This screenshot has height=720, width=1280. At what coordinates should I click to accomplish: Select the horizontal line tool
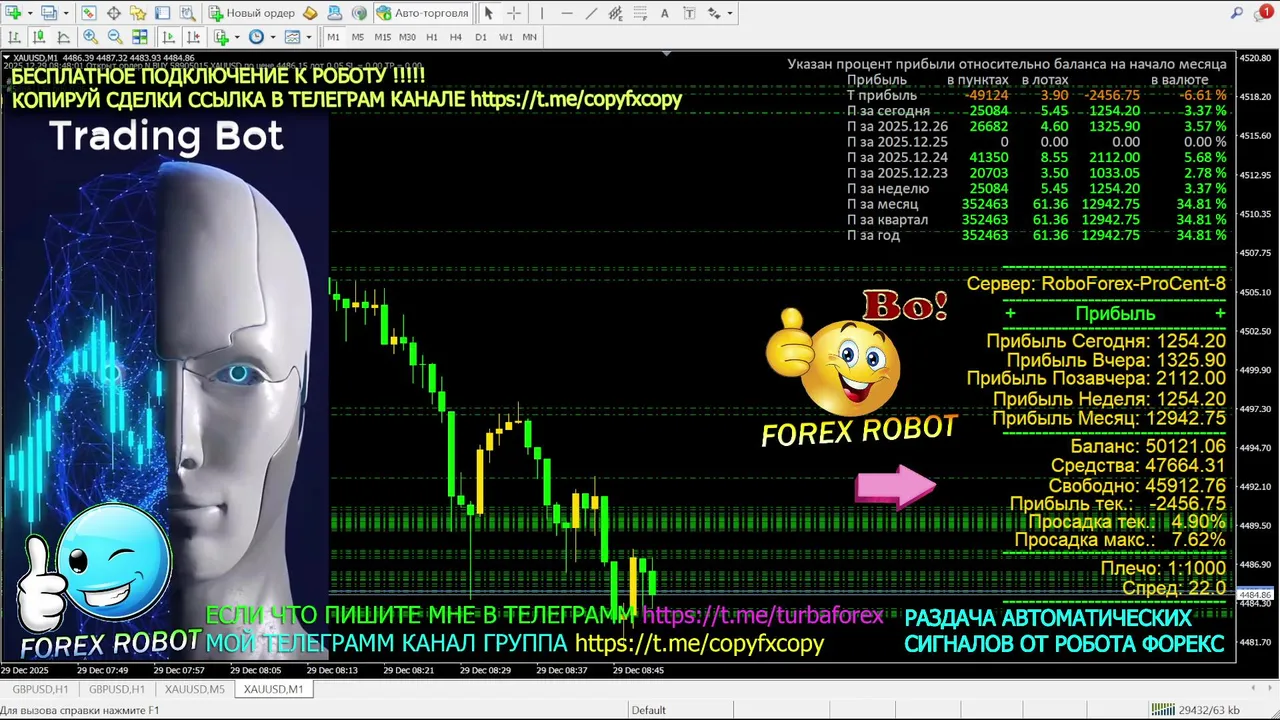pos(567,13)
